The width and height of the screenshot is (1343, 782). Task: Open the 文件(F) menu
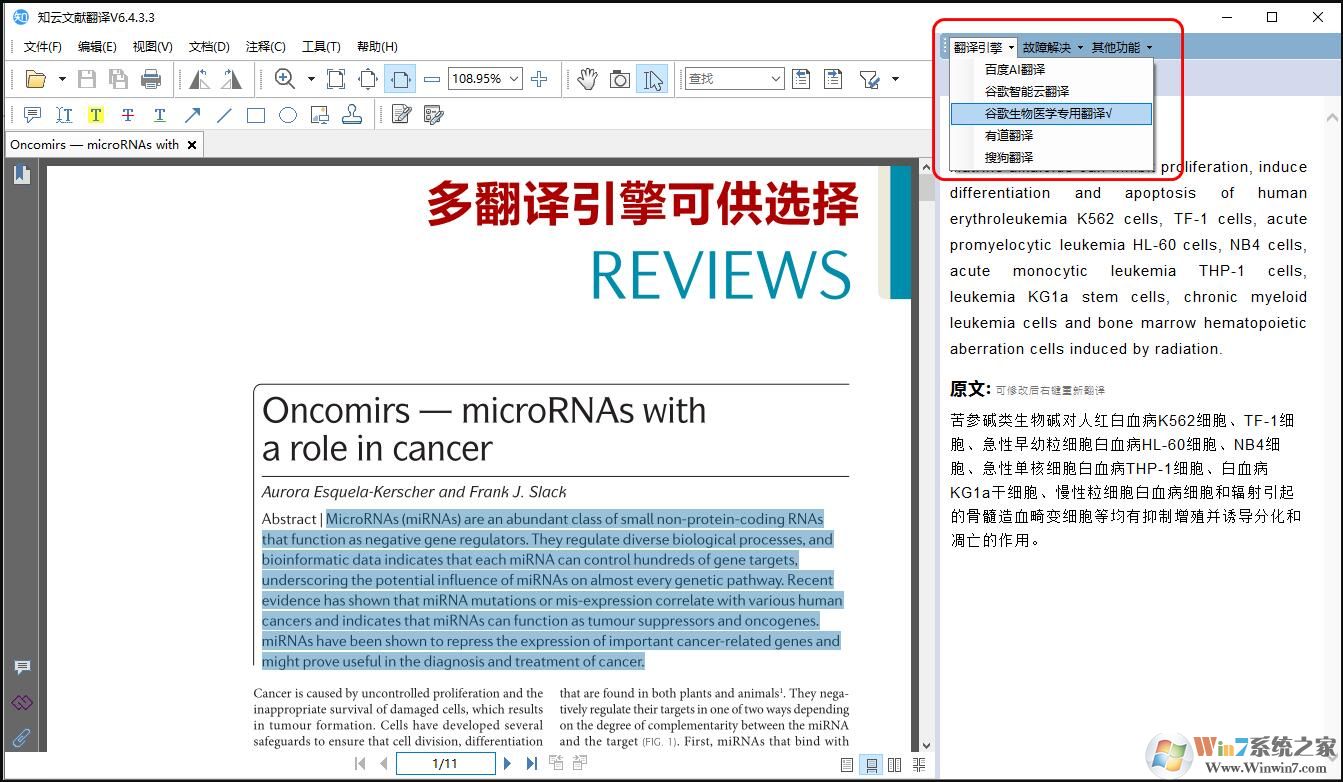[x=42, y=47]
